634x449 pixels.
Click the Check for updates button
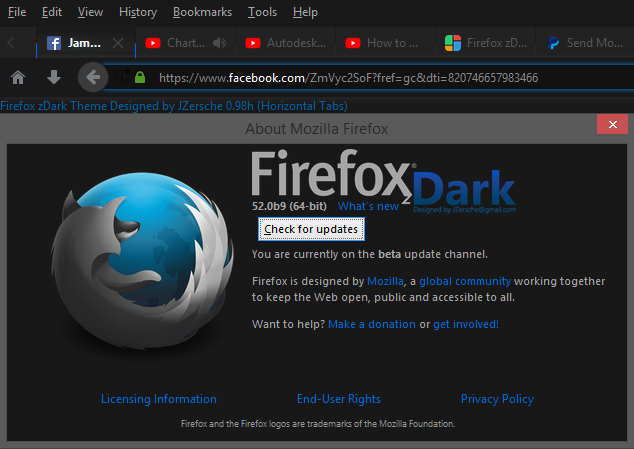(x=311, y=229)
